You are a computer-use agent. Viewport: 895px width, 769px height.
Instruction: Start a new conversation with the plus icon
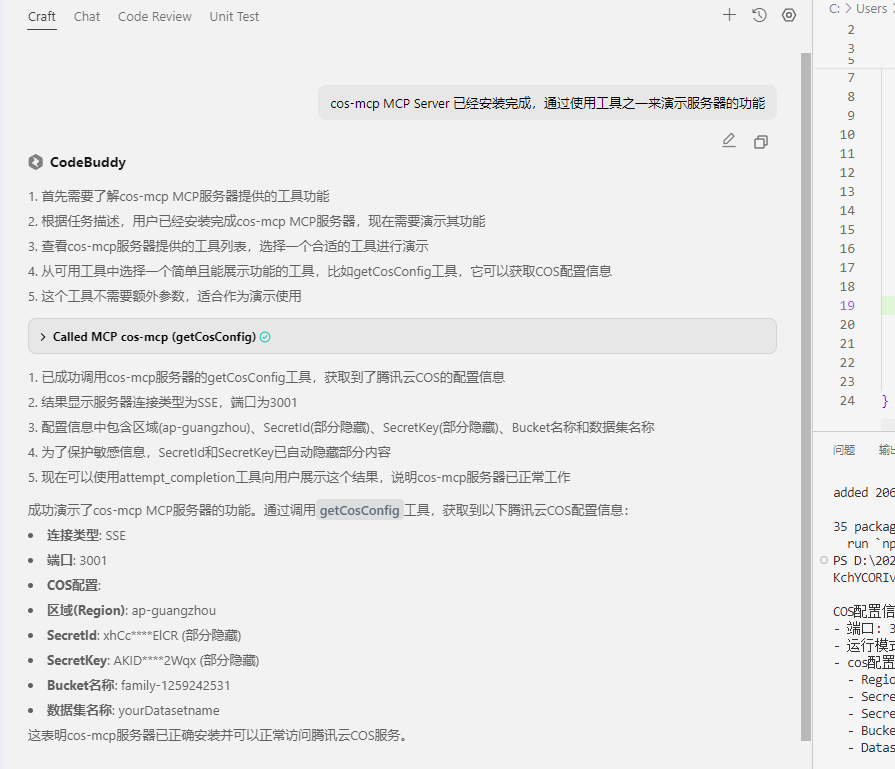[729, 15]
